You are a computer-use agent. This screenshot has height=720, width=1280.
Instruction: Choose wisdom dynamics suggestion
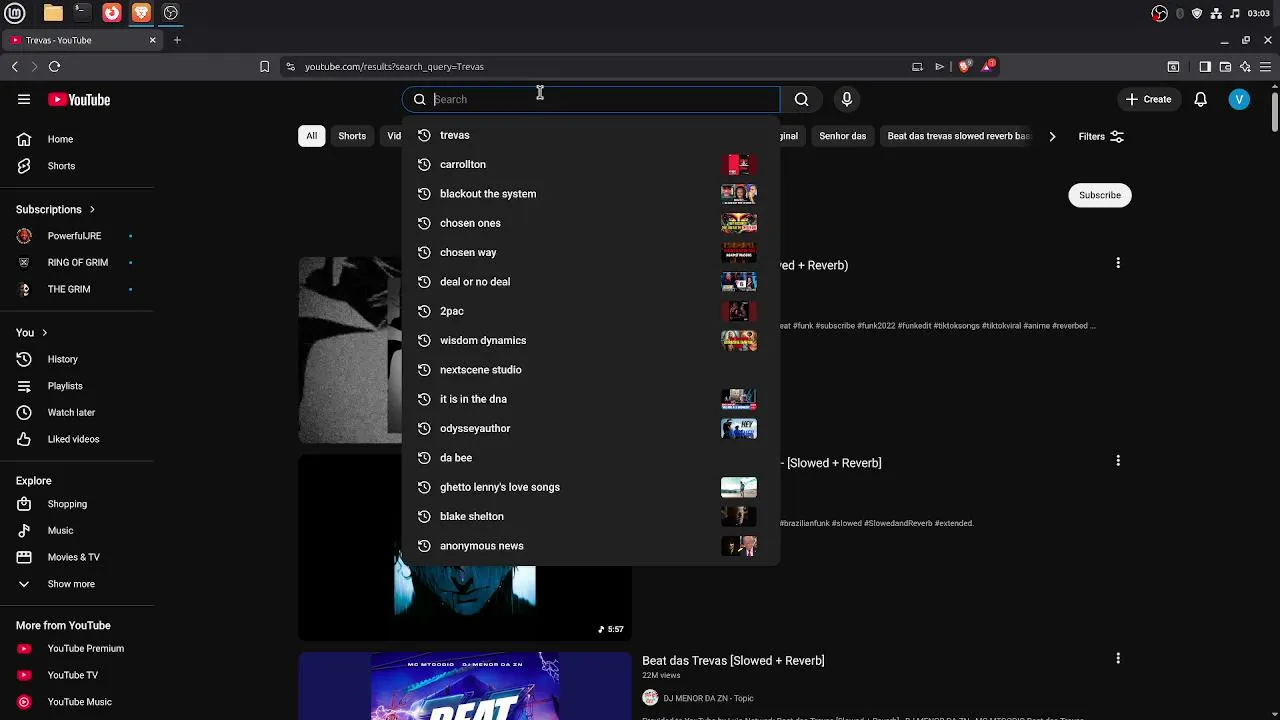tap(590, 340)
